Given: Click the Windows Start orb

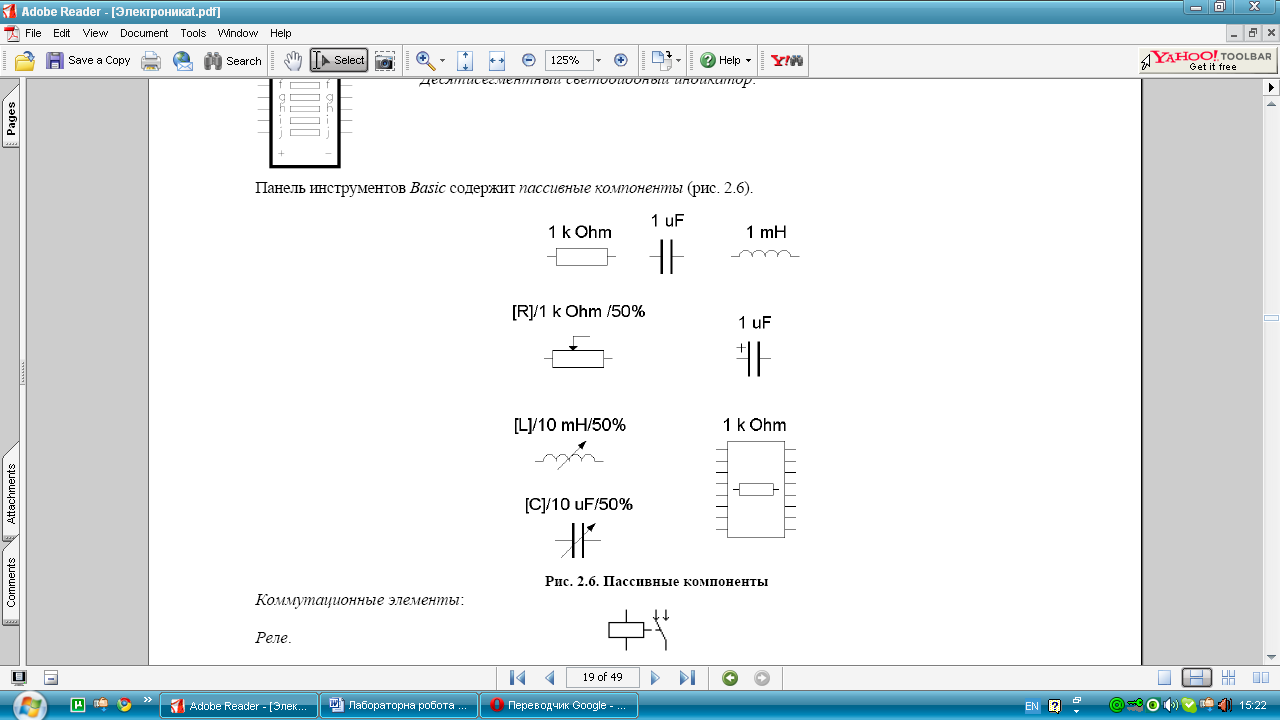Looking at the screenshot, I should pos(28,705).
